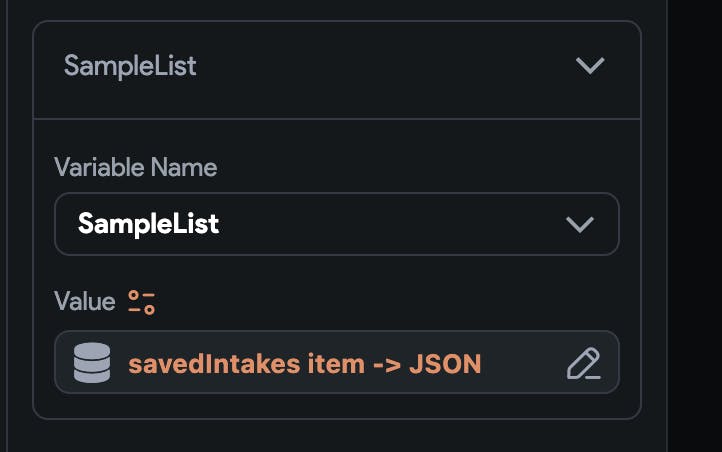Open the savedIntakes item -> JSON binding

pos(304,363)
